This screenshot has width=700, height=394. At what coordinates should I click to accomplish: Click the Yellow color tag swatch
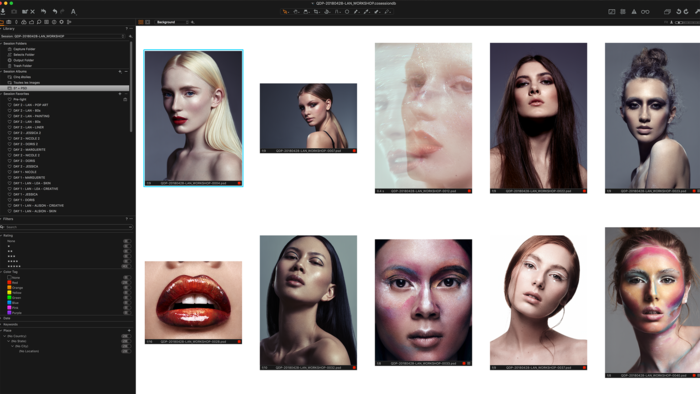click(x=9, y=293)
